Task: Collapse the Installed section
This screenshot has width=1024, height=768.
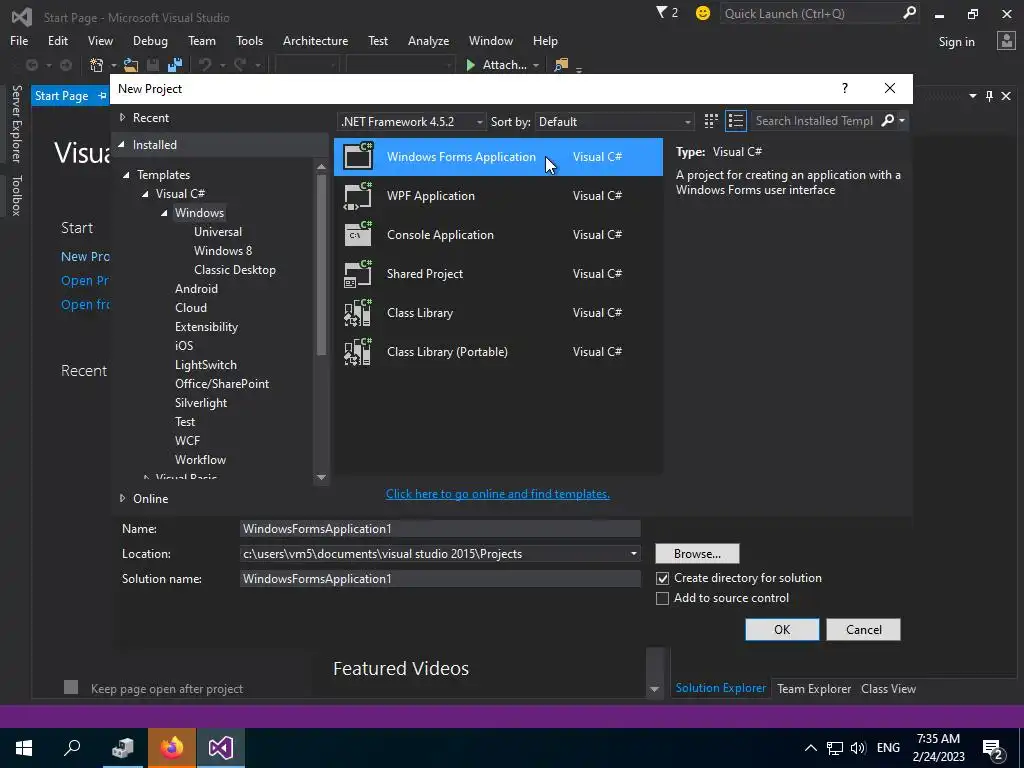Action: click(x=121, y=144)
